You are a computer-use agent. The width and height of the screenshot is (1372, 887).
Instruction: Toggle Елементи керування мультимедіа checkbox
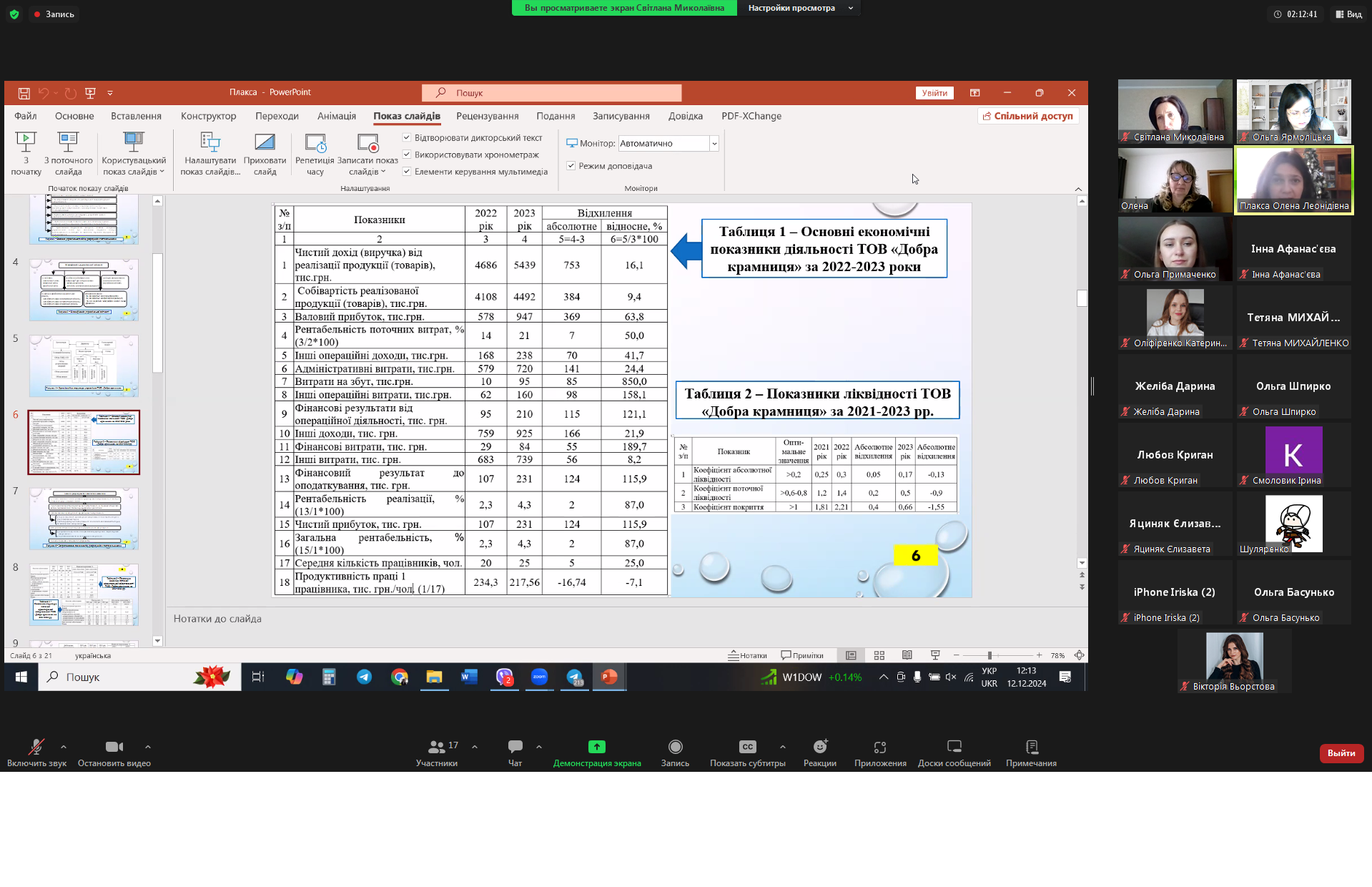407,172
